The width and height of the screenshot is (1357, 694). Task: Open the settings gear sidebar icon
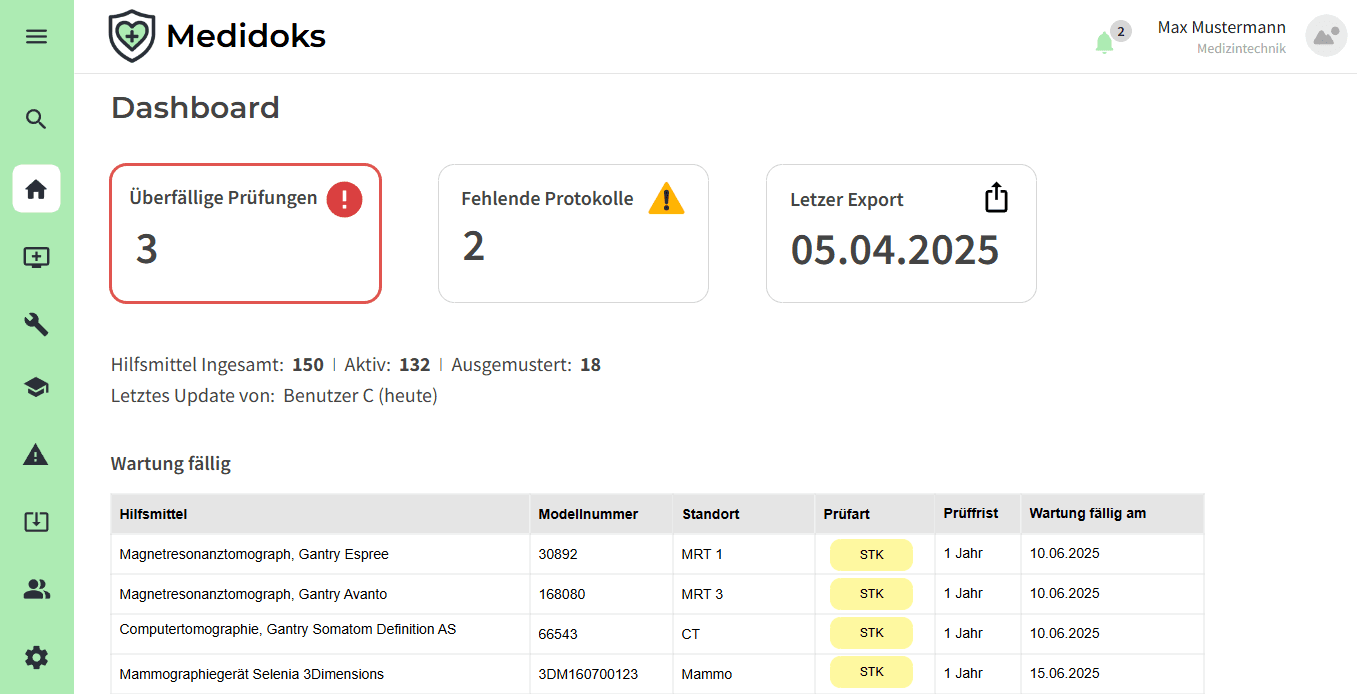[36, 658]
